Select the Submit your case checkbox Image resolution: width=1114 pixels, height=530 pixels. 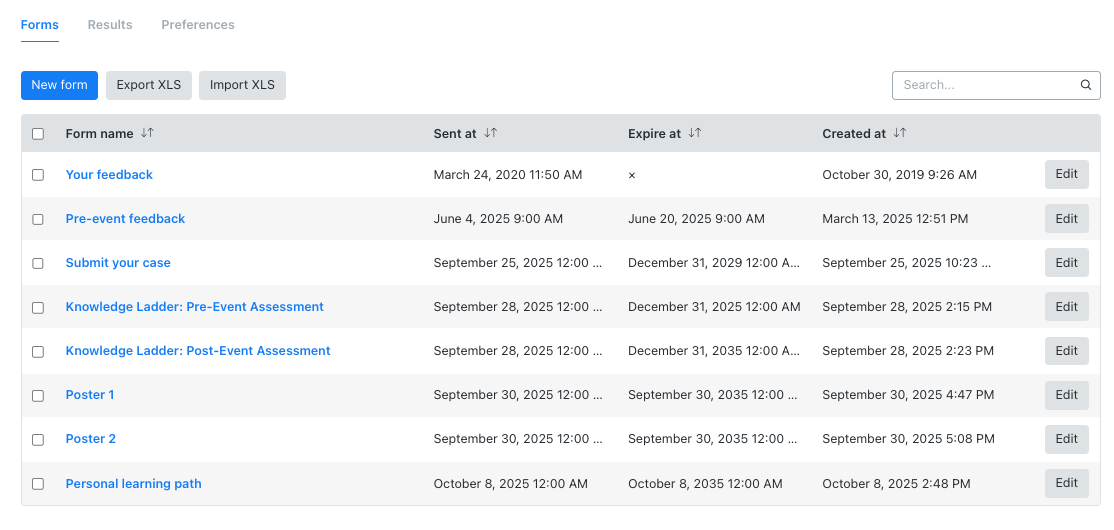(x=38, y=263)
